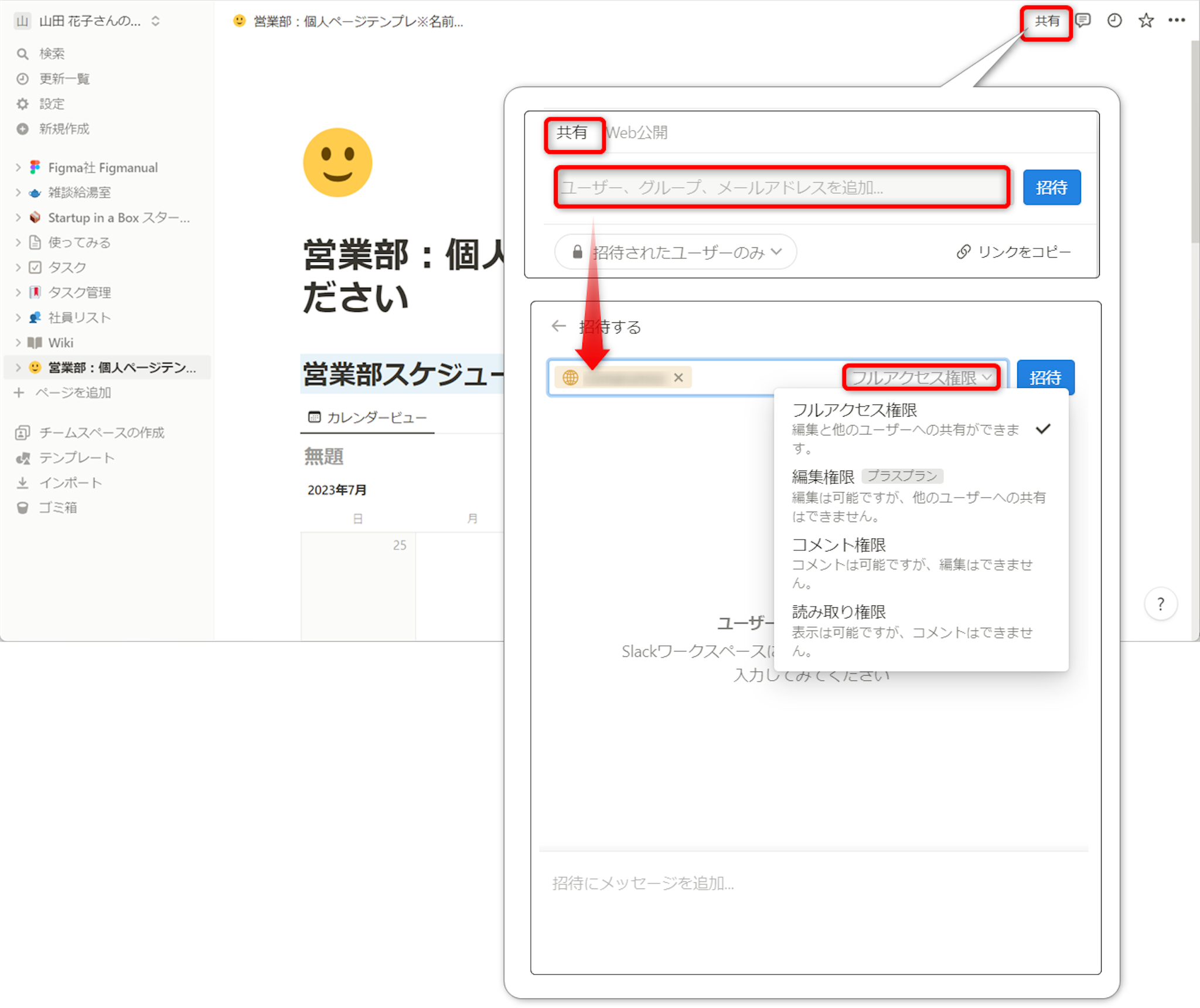Go back with 招待する arrow icon

pyautogui.click(x=558, y=326)
